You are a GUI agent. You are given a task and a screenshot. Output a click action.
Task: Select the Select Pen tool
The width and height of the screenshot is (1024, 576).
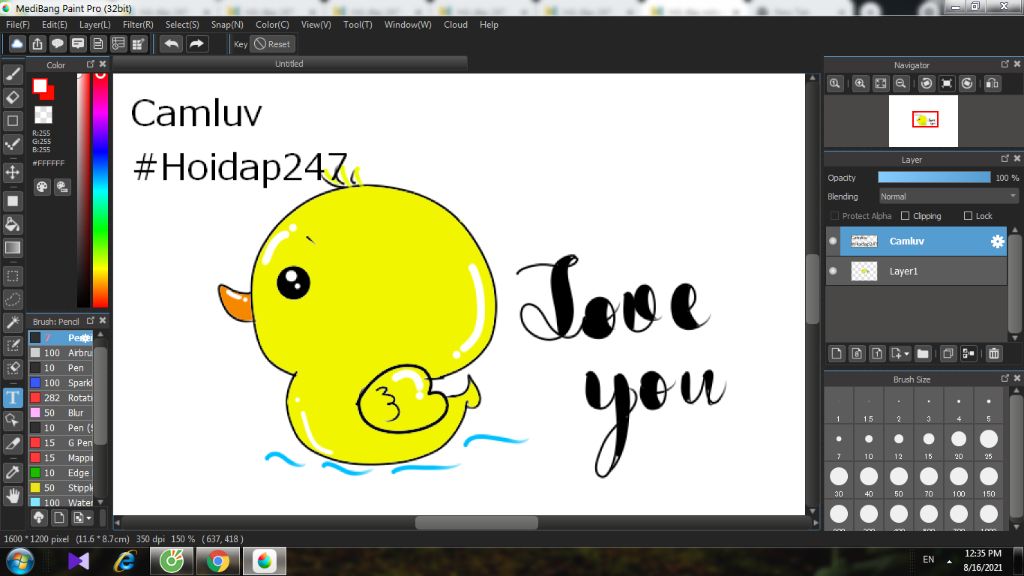click(x=12, y=345)
